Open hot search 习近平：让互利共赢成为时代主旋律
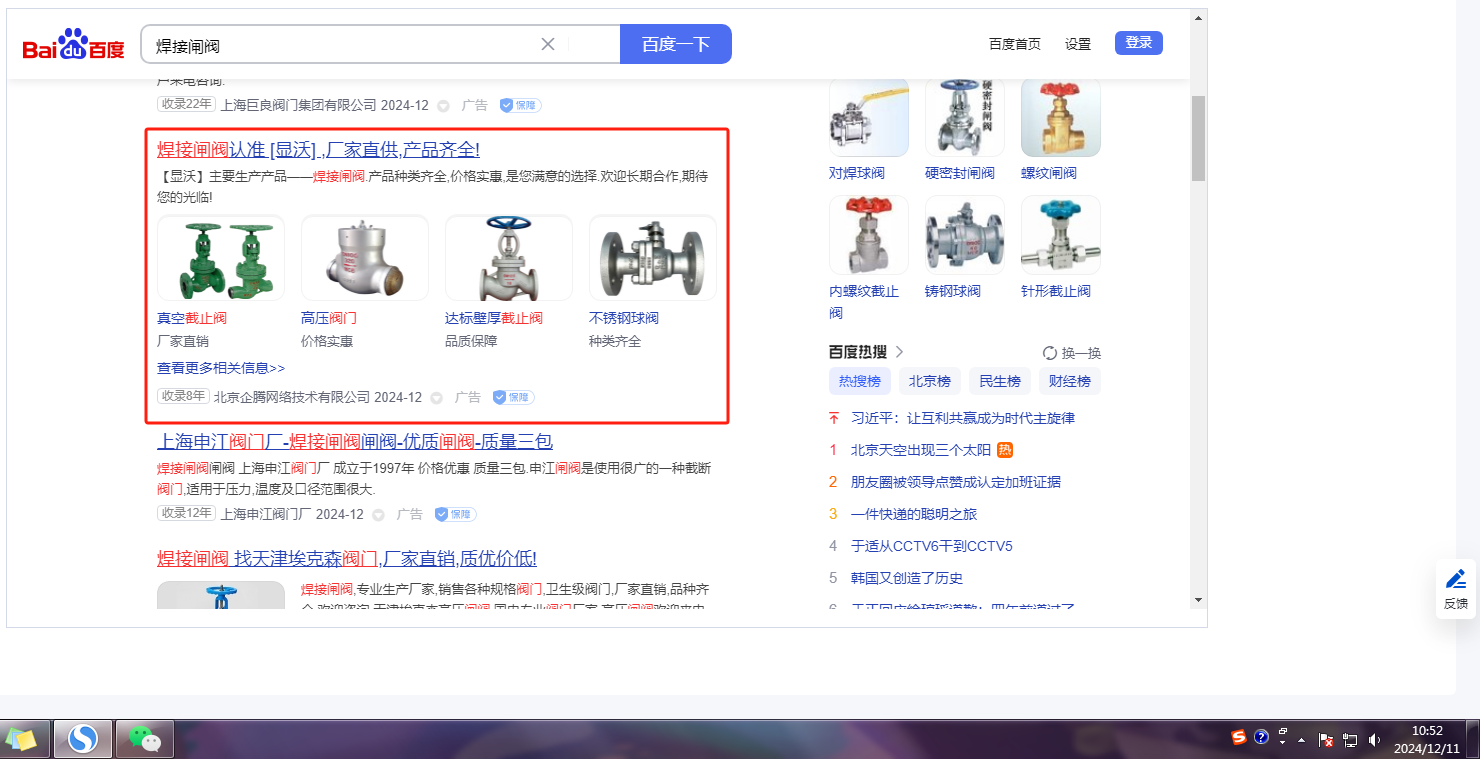This screenshot has width=1480, height=759. click(963, 418)
